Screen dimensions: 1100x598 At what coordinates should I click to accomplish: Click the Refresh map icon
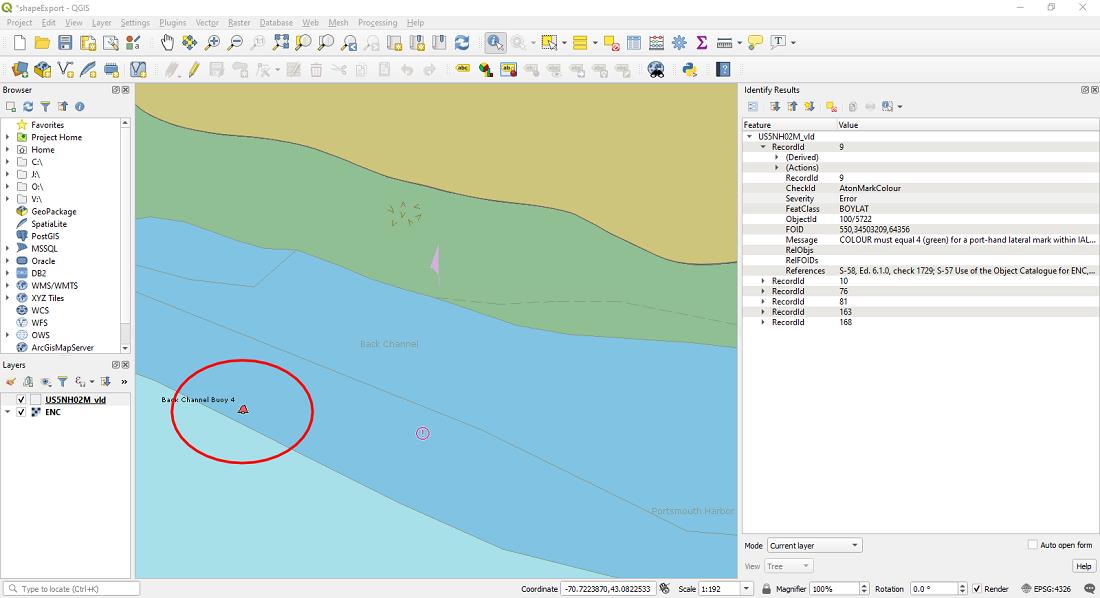[x=461, y=42]
